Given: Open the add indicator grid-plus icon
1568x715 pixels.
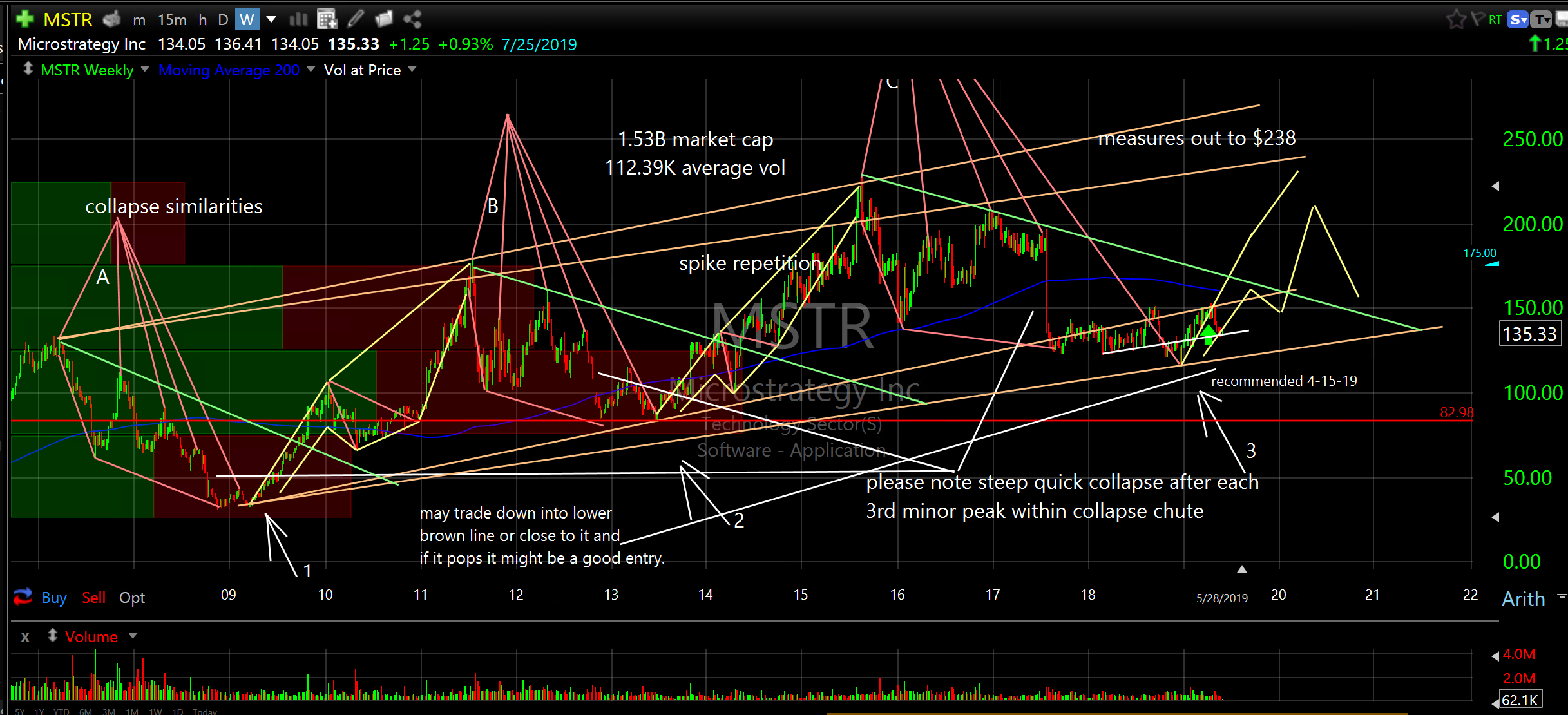Looking at the screenshot, I should pos(327,19).
